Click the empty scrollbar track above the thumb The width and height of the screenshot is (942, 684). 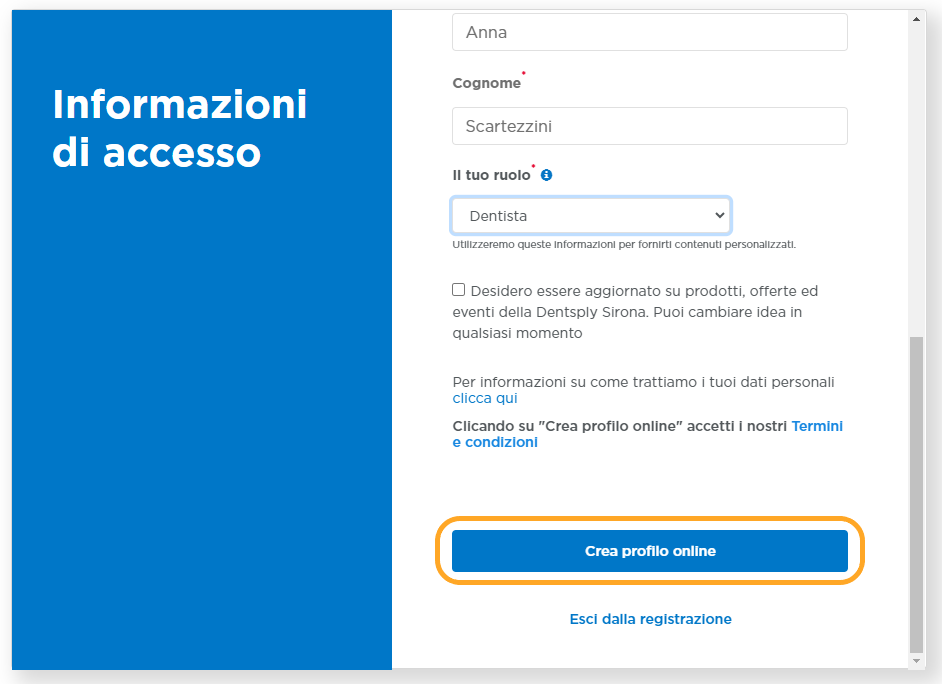(917, 180)
